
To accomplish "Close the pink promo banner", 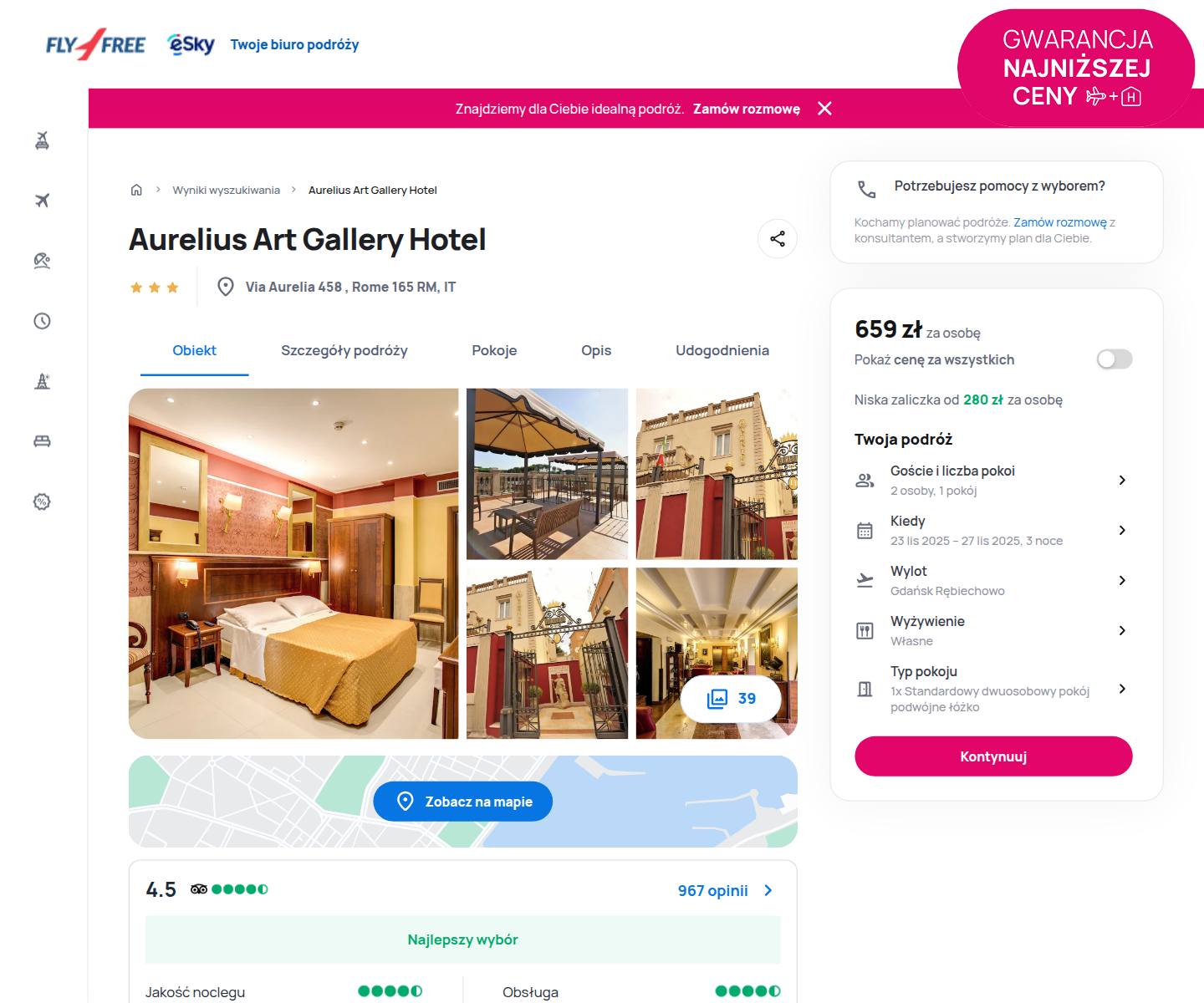I will (x=824, y=109).
